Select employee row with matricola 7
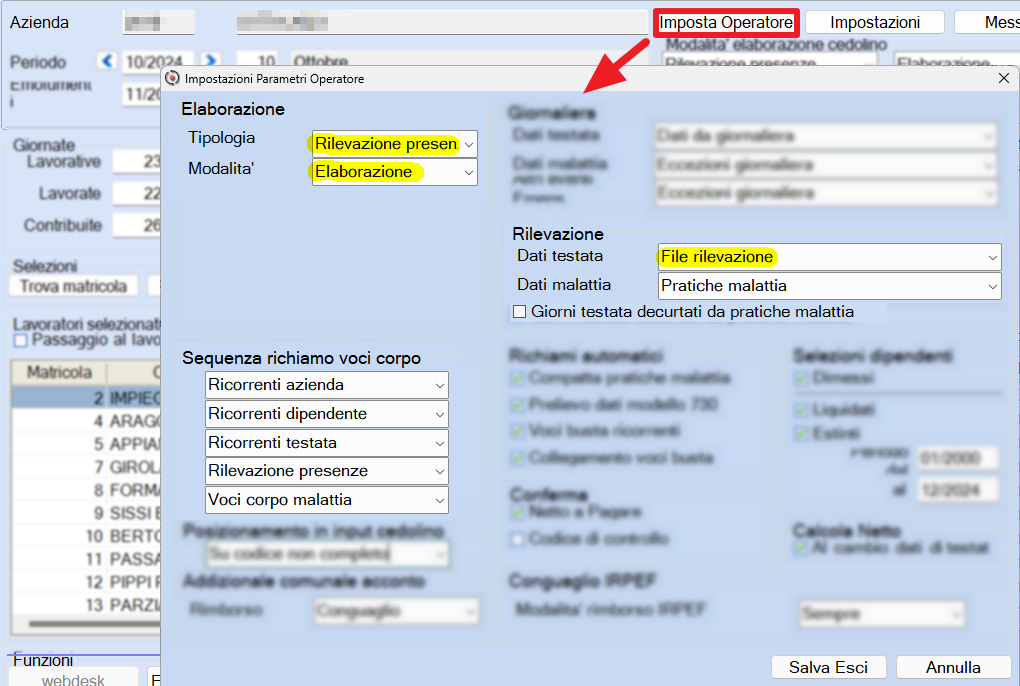Viewport: 1020px width, 686px height. 86,467
